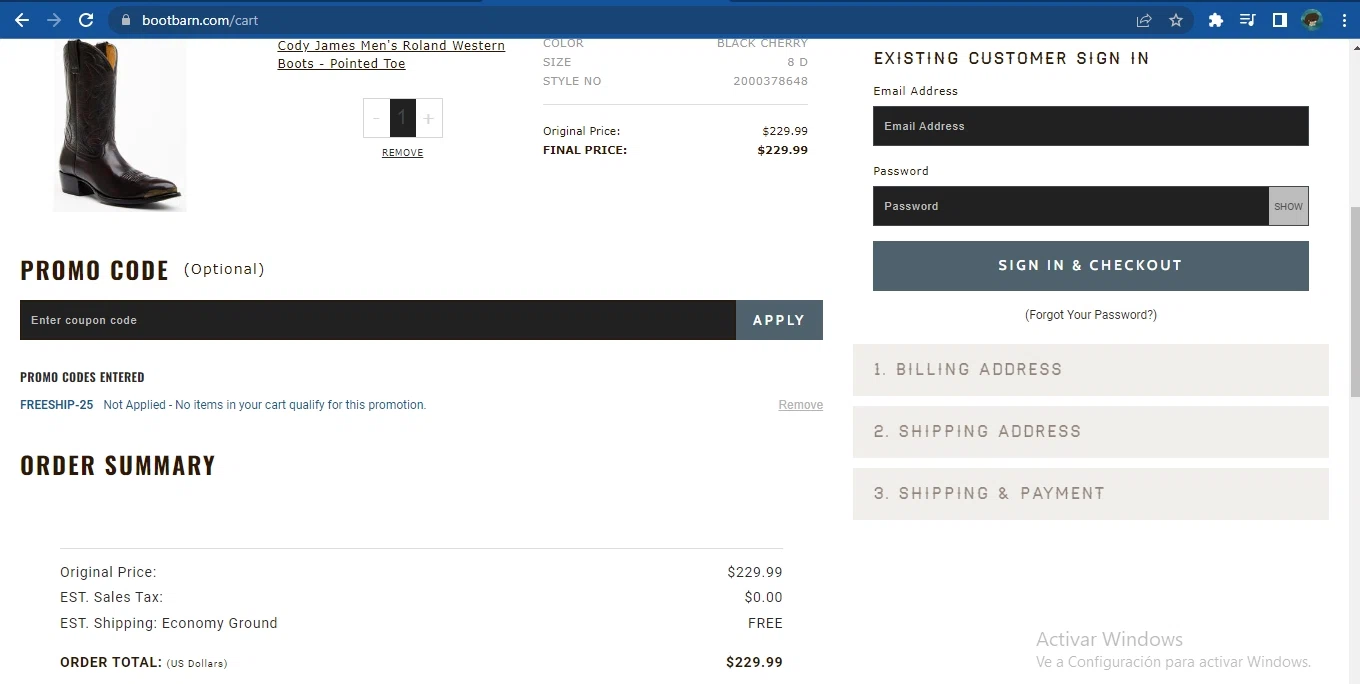Click the profile avatar icon
The image size is (1360, 684).
tap(1312, 20)
